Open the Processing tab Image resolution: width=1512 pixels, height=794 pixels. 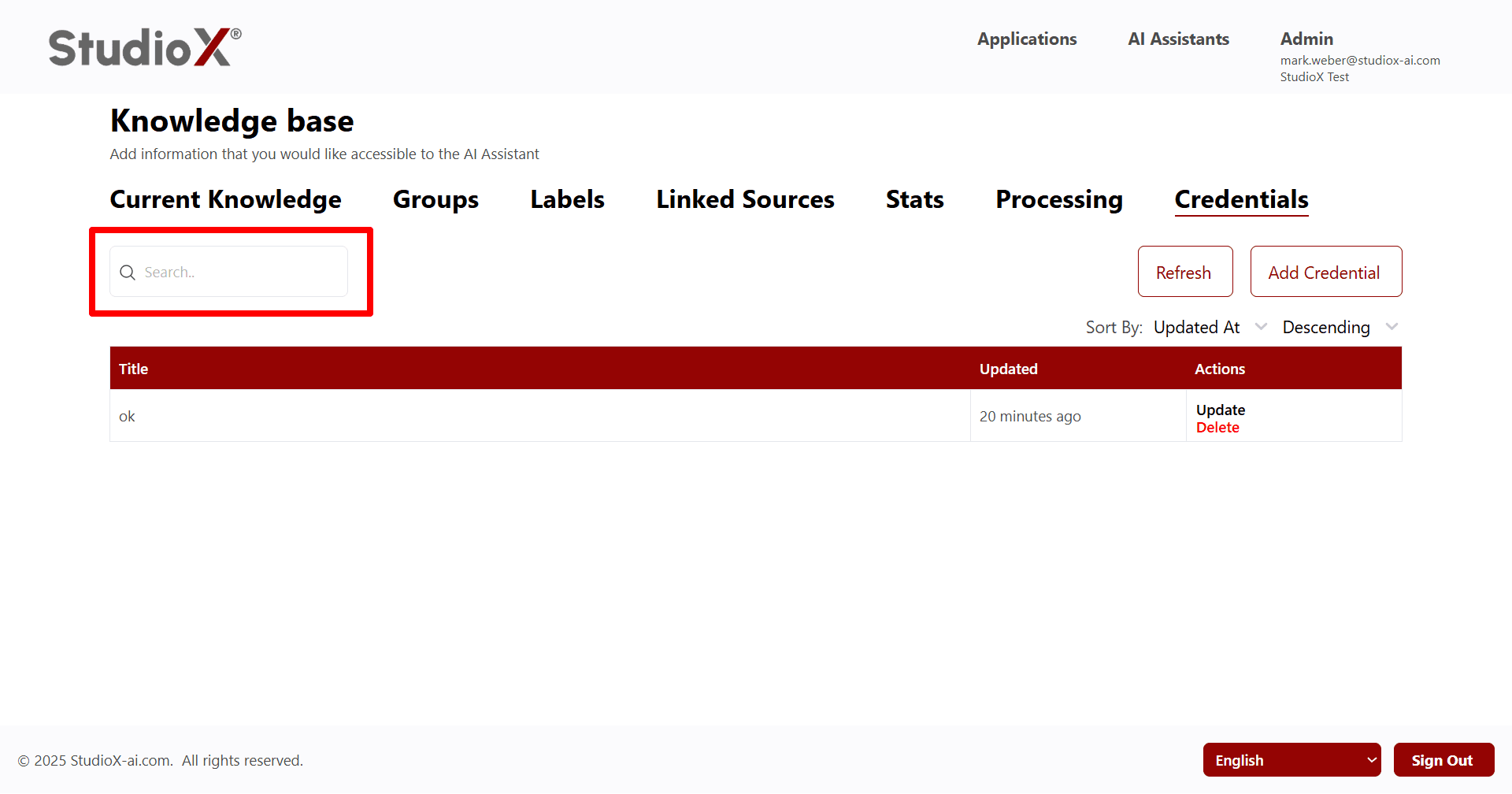click(1058, 199)
